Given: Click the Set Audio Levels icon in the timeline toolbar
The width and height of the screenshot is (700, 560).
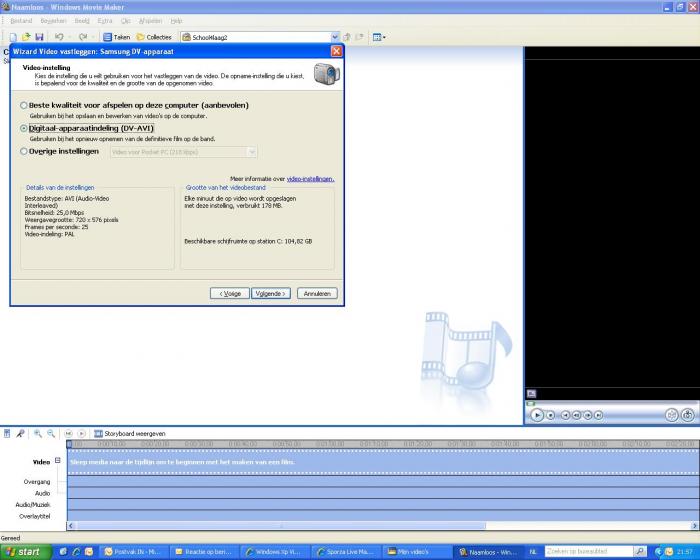Looking at the screenshot, I should (7, 434).
